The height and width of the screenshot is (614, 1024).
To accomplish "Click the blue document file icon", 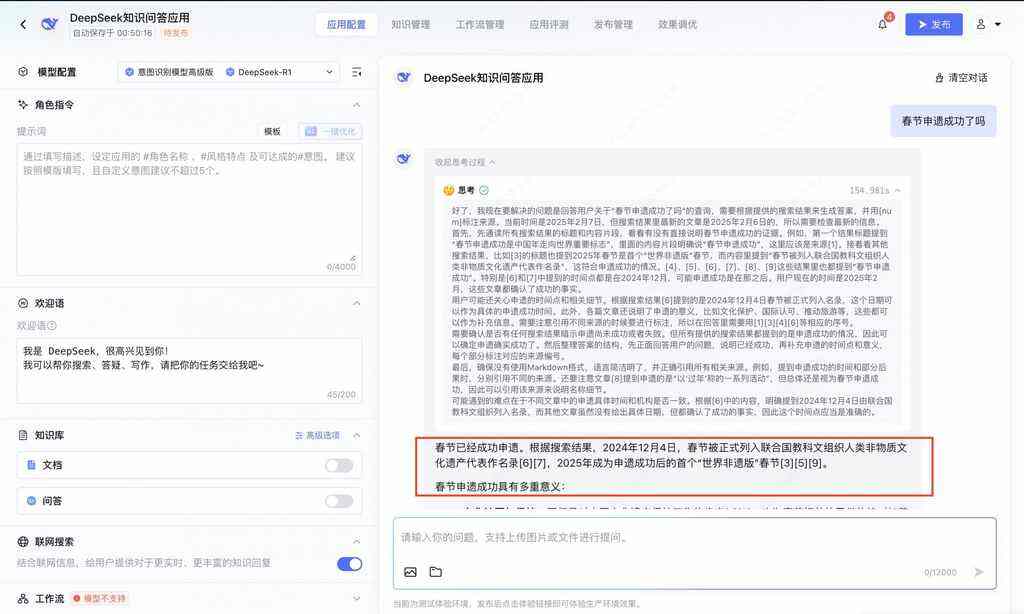I will point(31,465).
